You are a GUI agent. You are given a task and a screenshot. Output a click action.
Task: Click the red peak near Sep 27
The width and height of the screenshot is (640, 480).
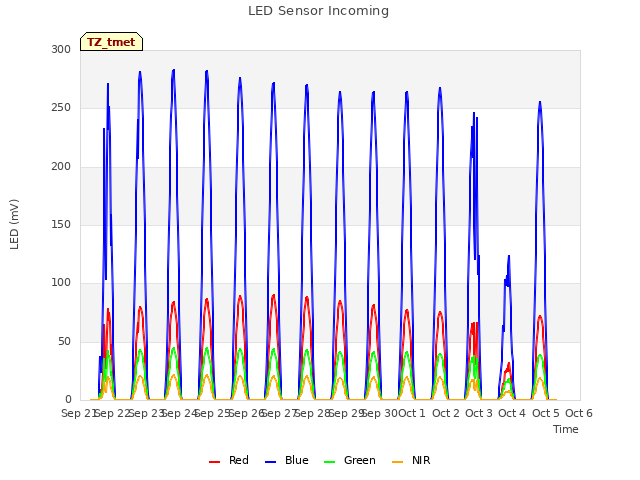pos(273,296)
